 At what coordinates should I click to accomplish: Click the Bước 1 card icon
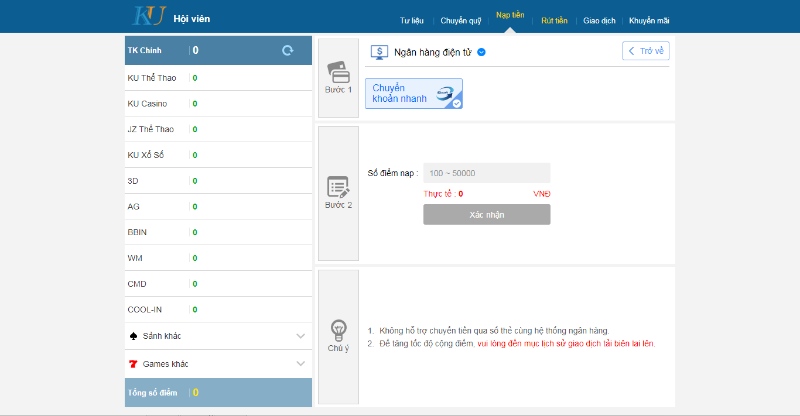point(338,74)
